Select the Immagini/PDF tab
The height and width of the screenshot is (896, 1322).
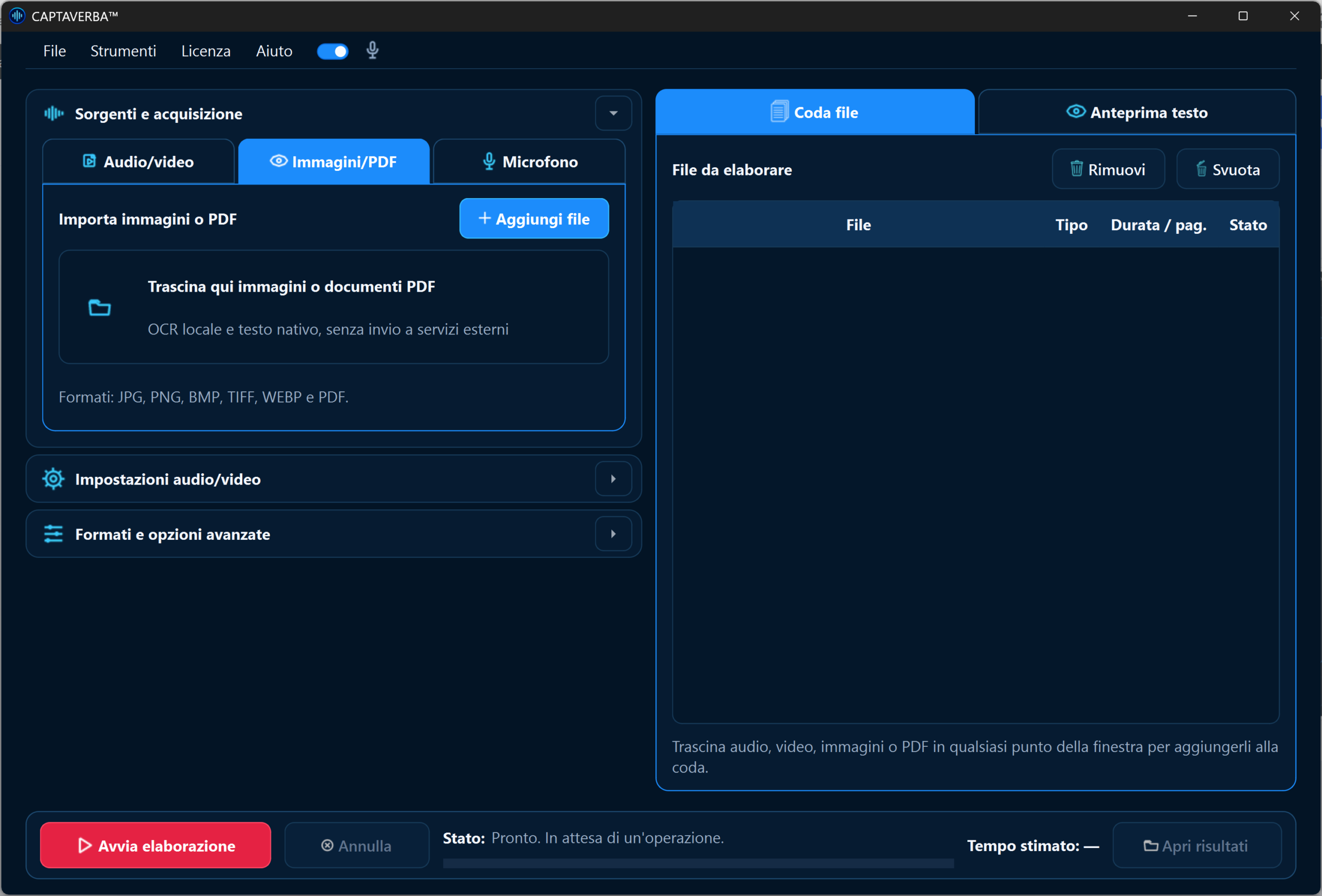point(334,162)
